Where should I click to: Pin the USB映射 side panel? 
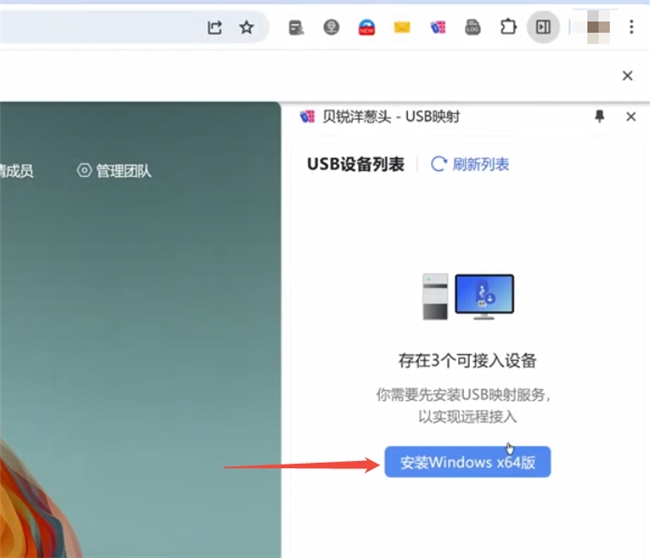point(600,117)
